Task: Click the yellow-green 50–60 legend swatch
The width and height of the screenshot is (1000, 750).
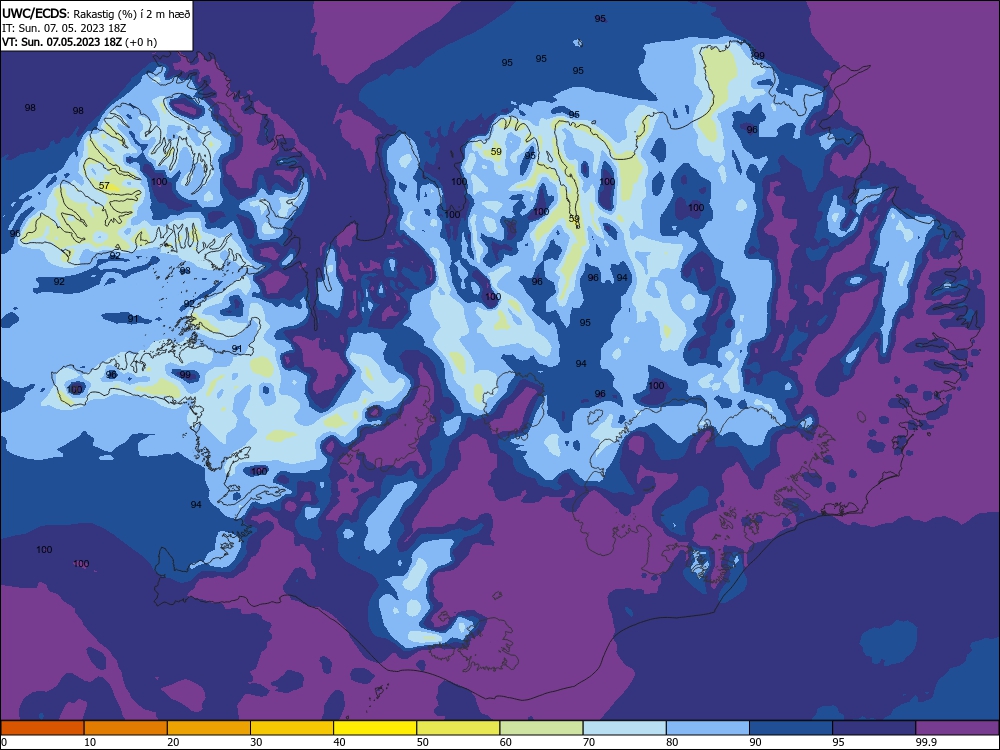Action: pos(459,728)
